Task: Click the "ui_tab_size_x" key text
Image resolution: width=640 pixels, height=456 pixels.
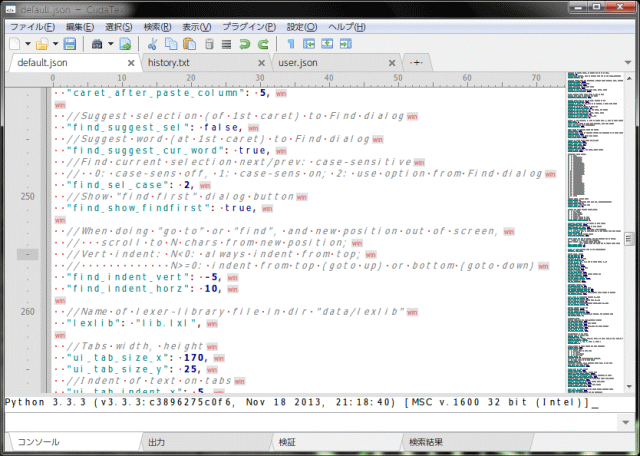Action: 120,358
